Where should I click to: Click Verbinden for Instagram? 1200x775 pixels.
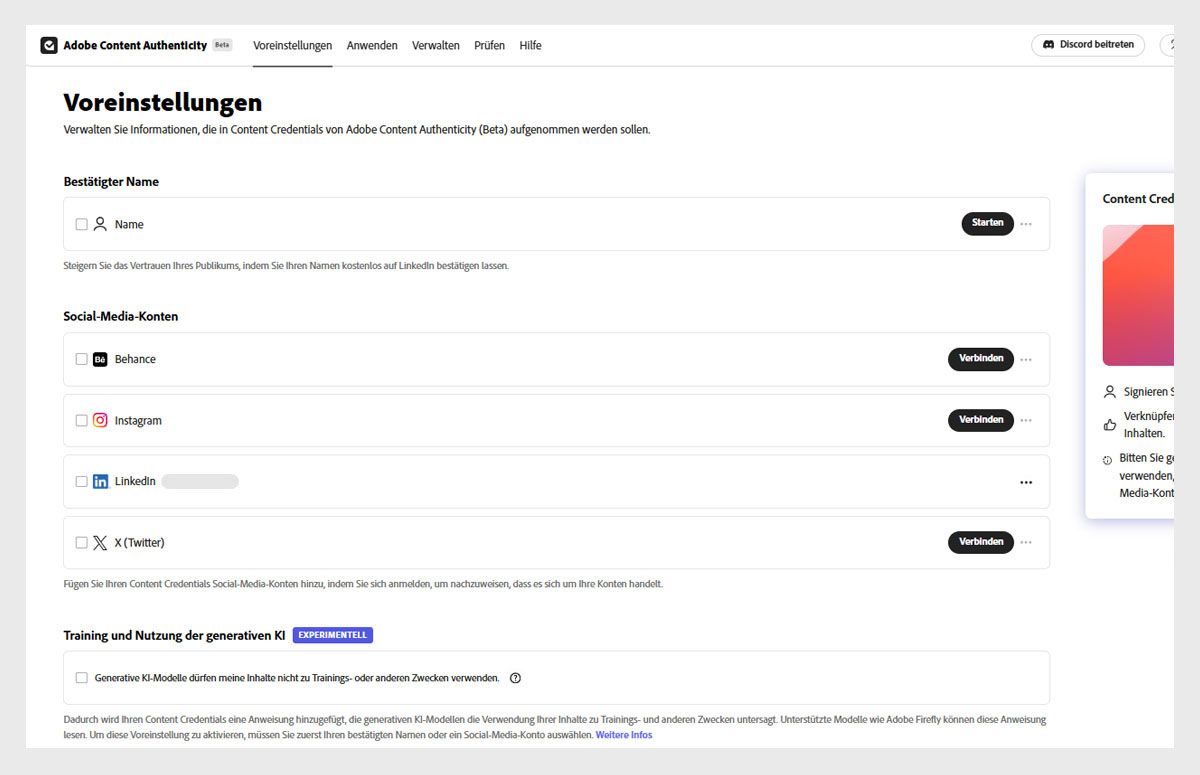click(981, 420)
